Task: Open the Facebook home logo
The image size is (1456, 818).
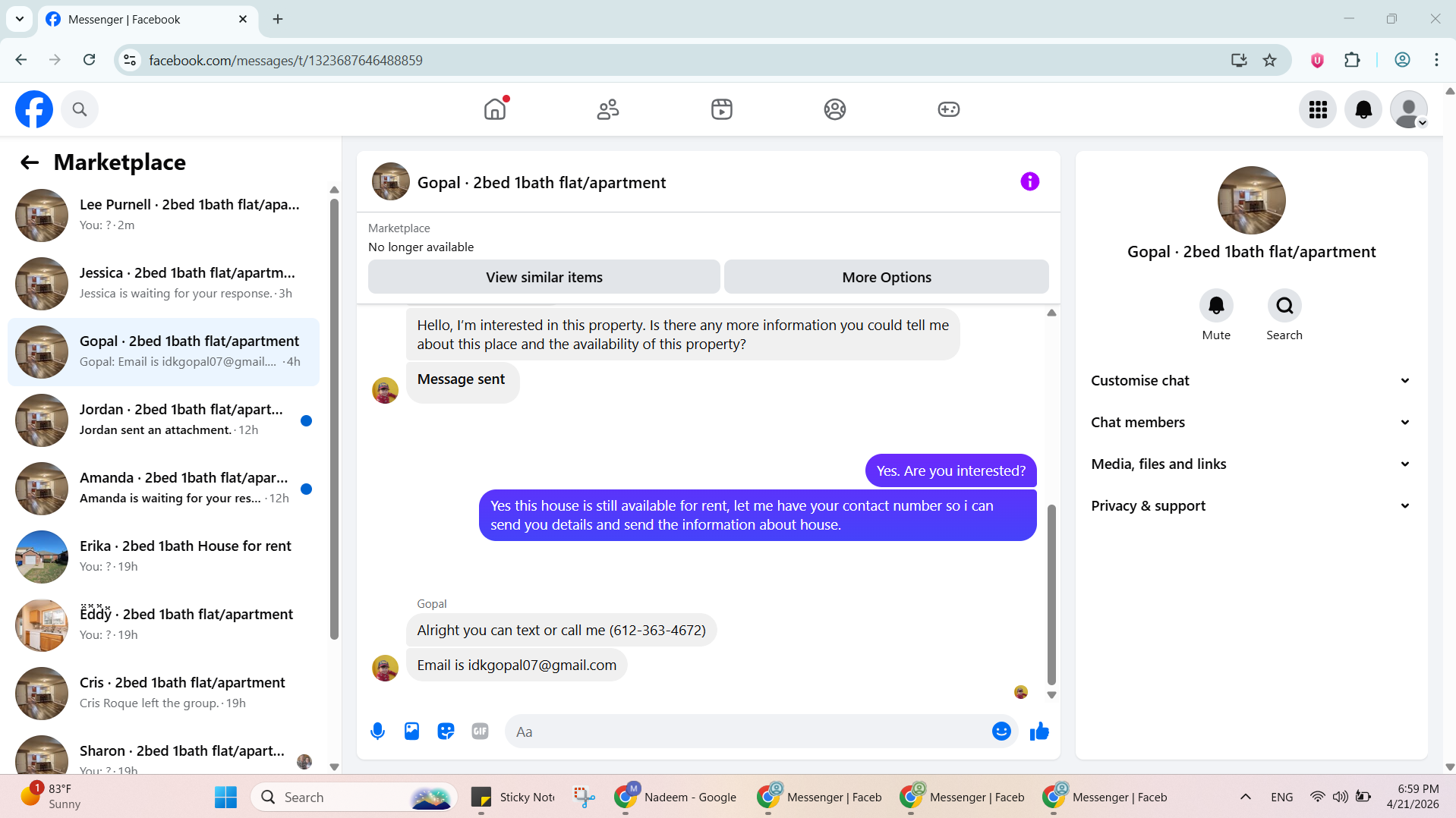Action: click(34, 109)
